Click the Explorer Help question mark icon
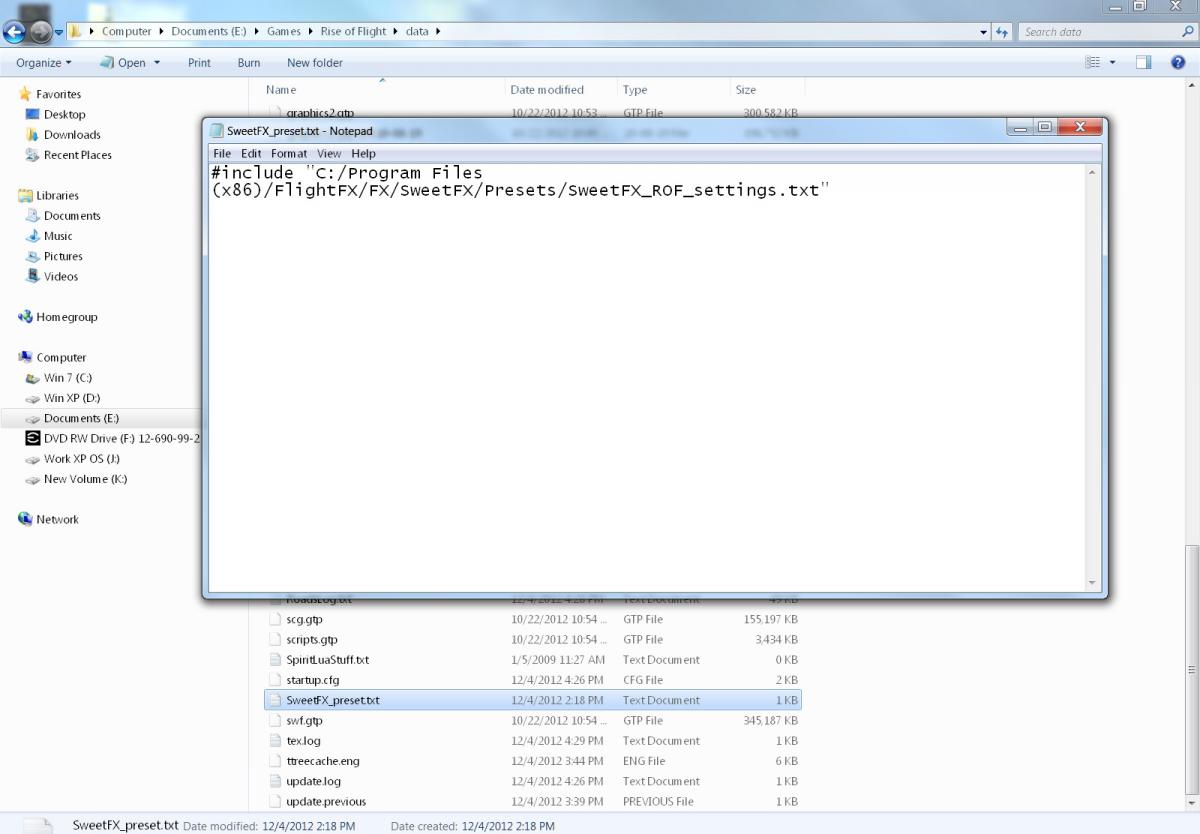Screen dimensions: 1200x834 (1178, 62)
